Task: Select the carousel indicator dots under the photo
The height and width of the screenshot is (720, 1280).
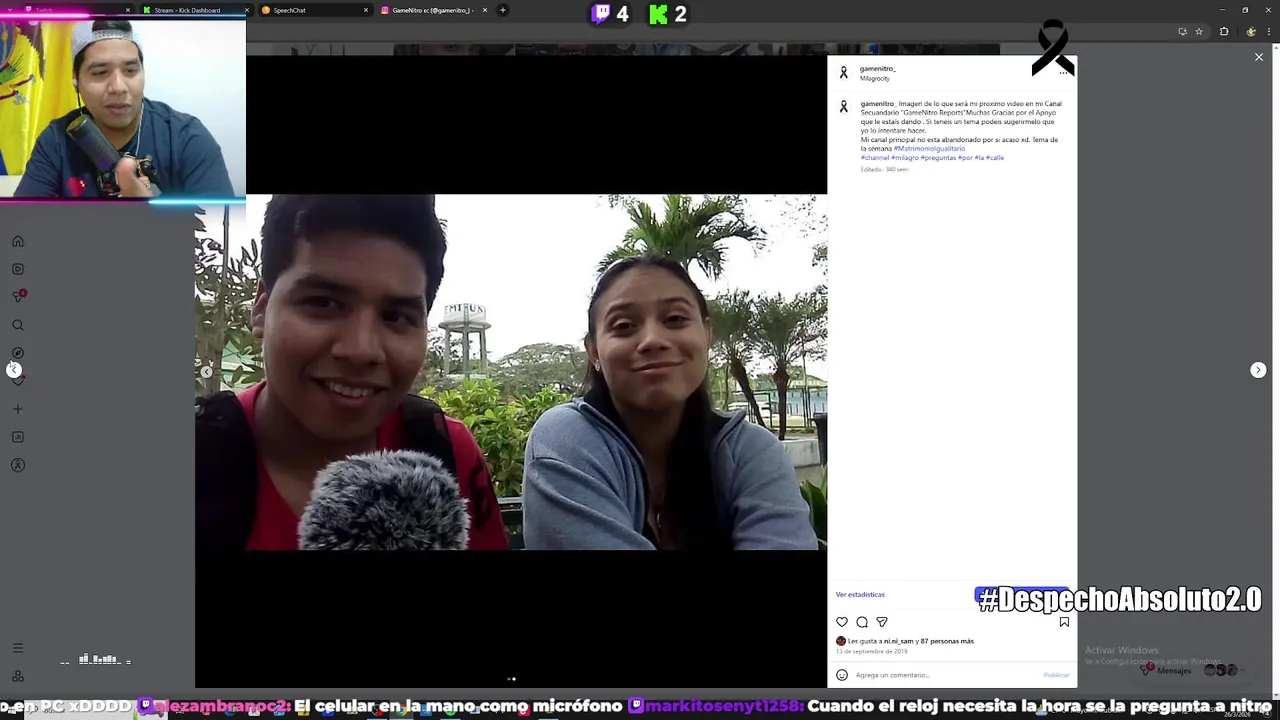Action: (511, 679)
